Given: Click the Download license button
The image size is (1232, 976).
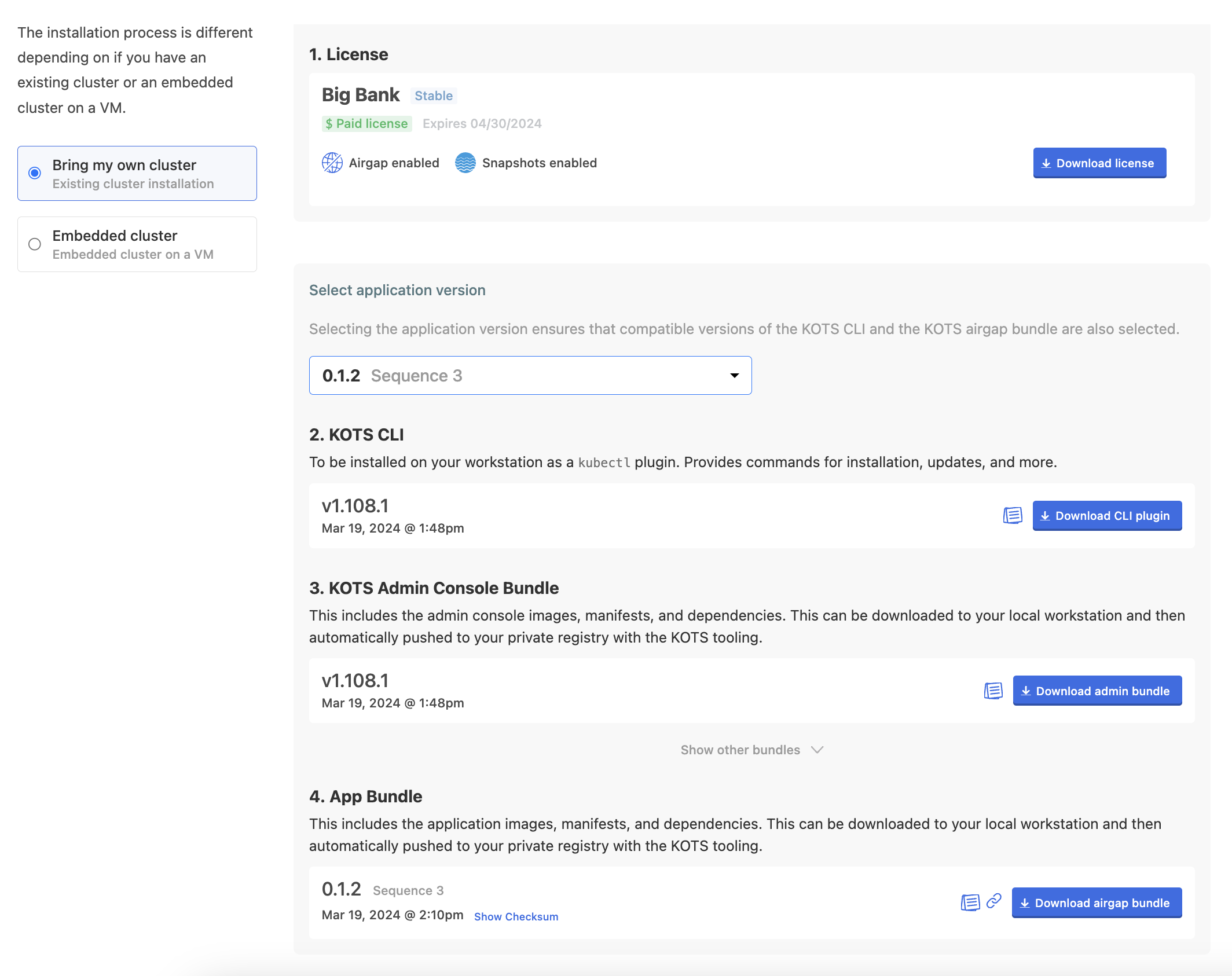Looking at the screenshot, I should 1099,163.
